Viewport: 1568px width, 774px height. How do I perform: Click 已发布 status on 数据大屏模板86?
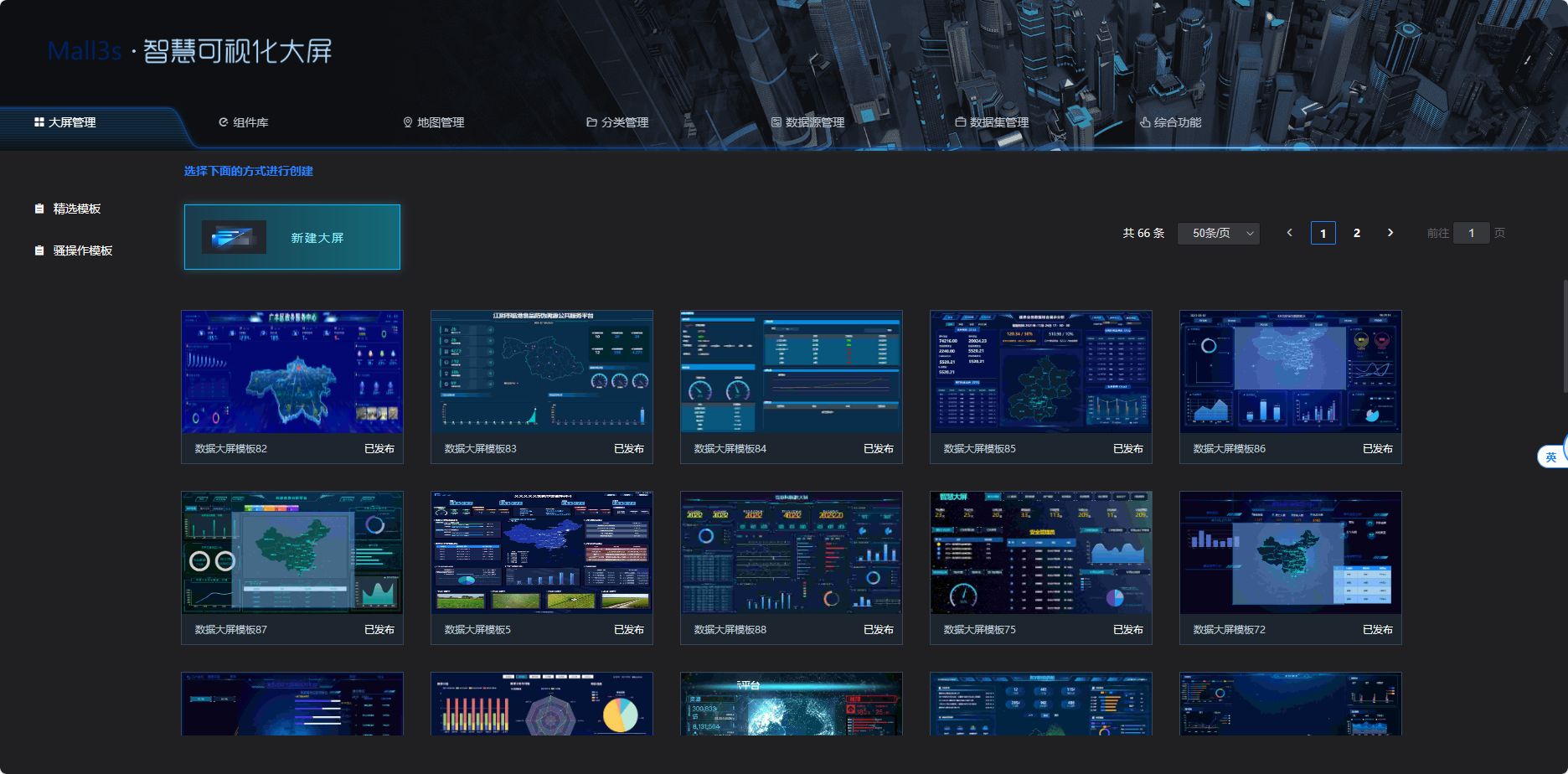(x=1378, y=449)
